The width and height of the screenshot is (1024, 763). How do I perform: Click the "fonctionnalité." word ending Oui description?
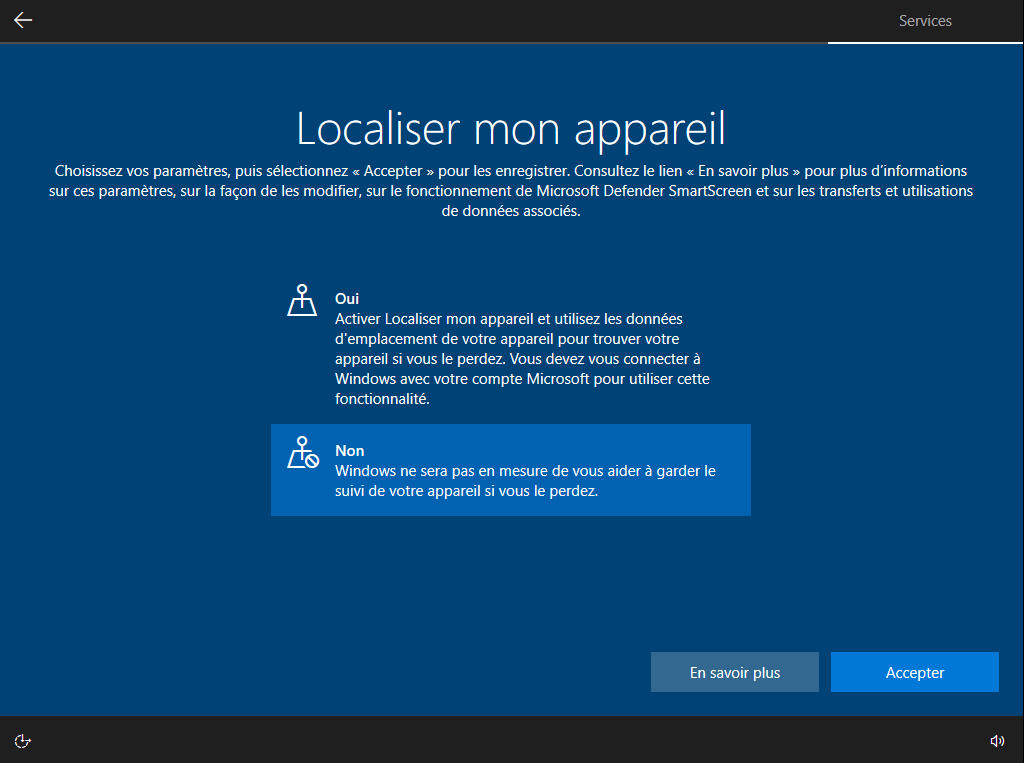pos(382,399)
